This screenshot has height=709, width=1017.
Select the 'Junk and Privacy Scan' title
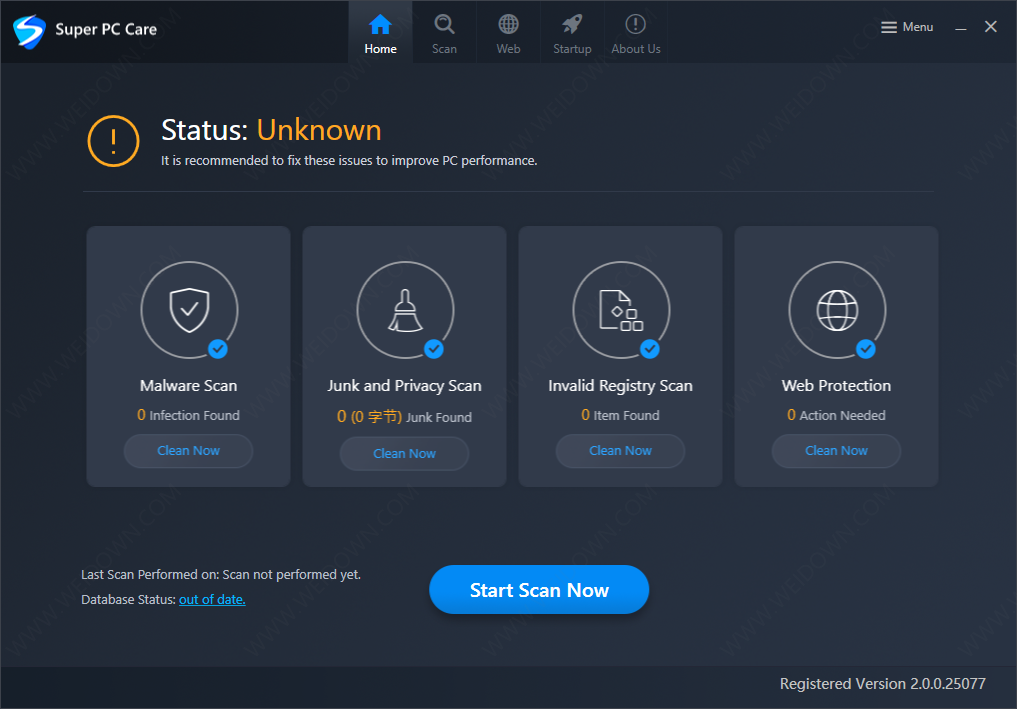404,386
